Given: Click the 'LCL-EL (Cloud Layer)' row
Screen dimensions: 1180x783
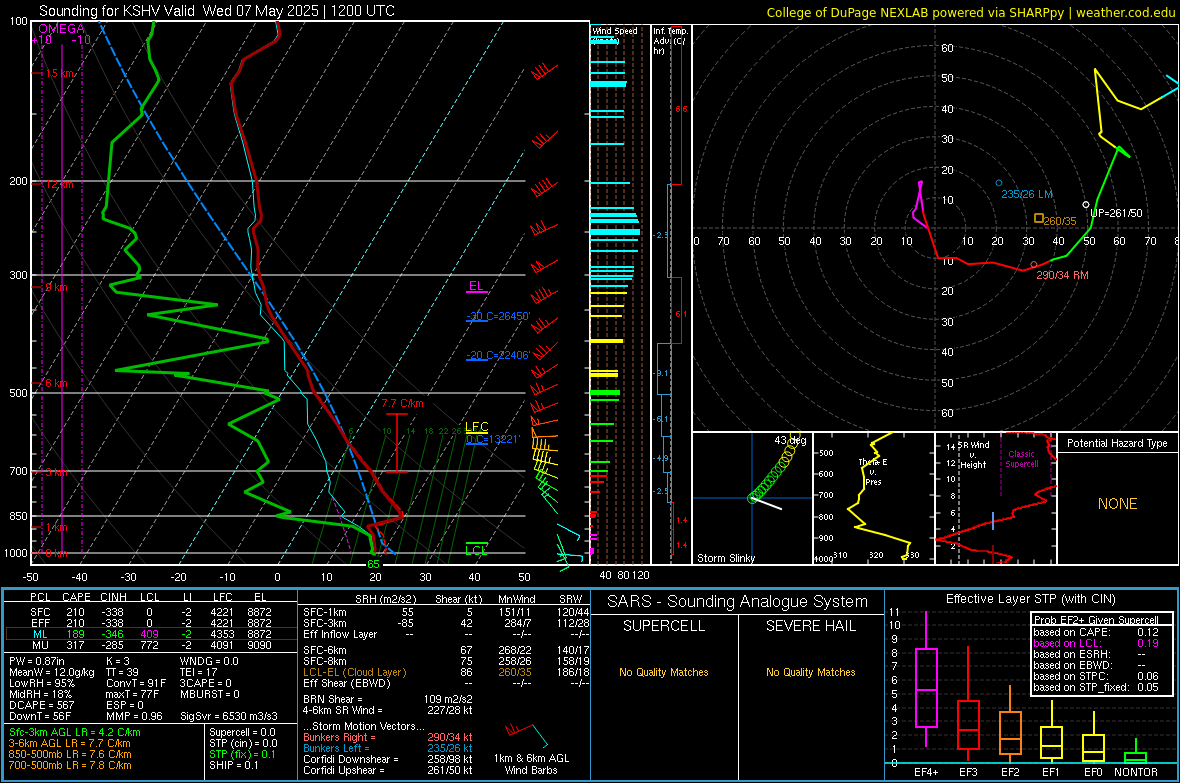Looking at the screenshot, I should click(446, 672).
